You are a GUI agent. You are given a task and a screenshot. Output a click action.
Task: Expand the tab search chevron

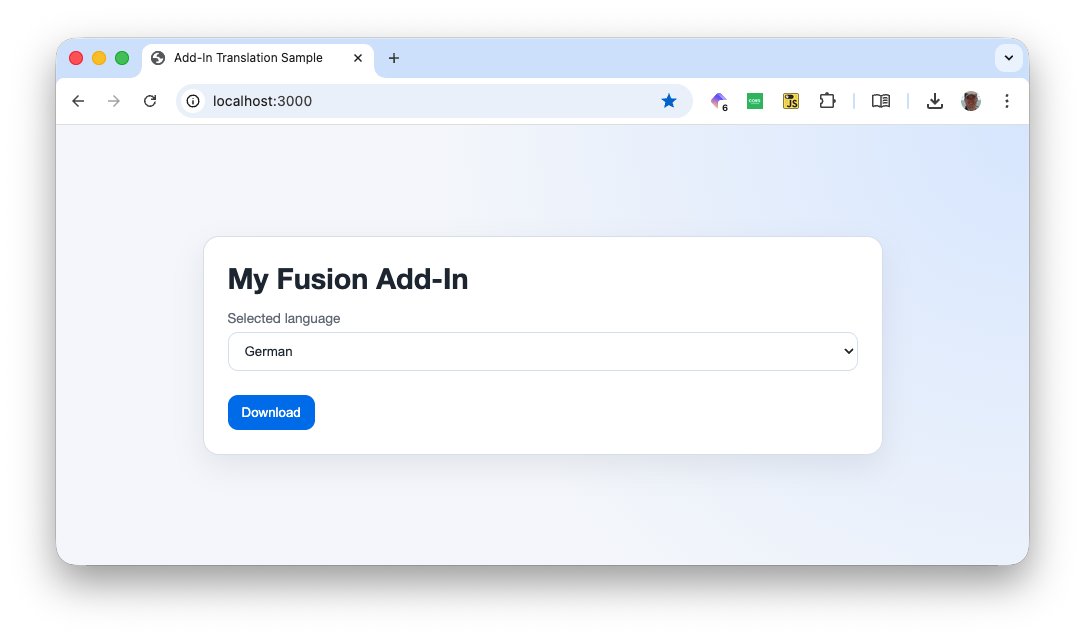[1009, 58]
